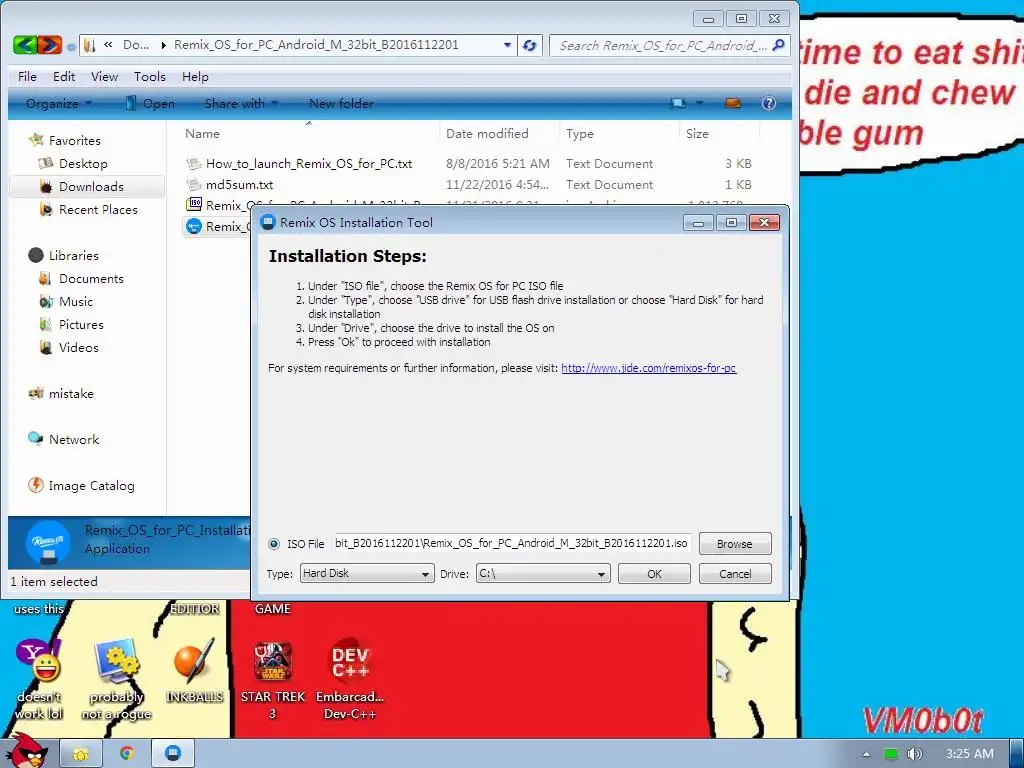Open the Type dropdown showing Hard Disk
The image size is (1024, 768).
[367, 573]
